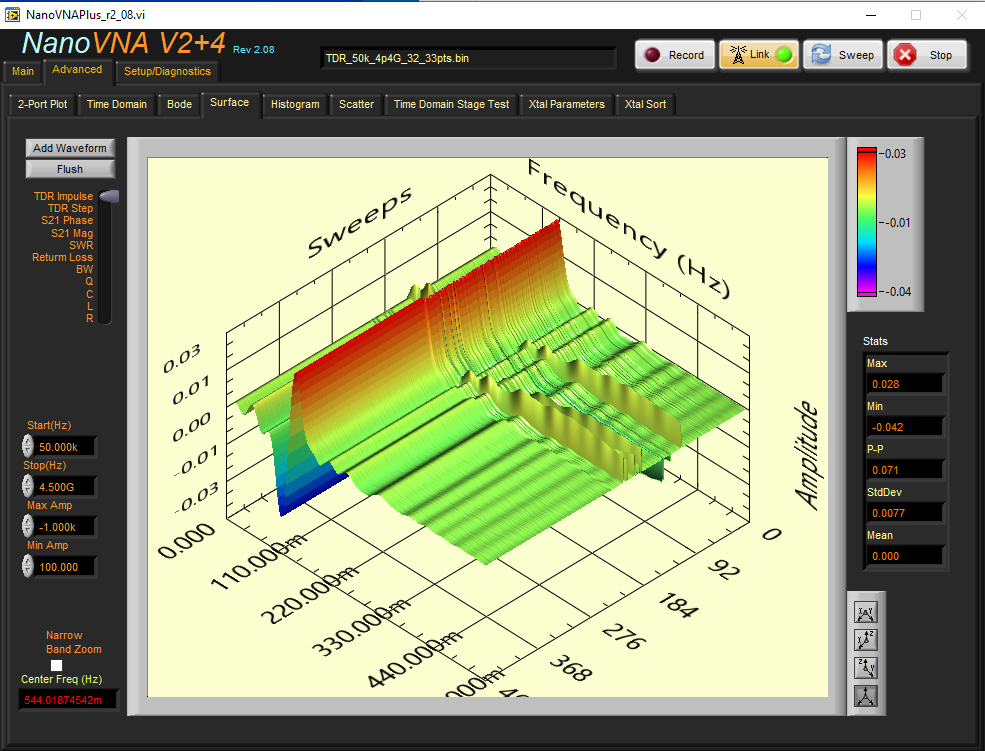This screenshot has width=985, height=751.
Task: Select the Advanced tab
Action: pos(77,70)
